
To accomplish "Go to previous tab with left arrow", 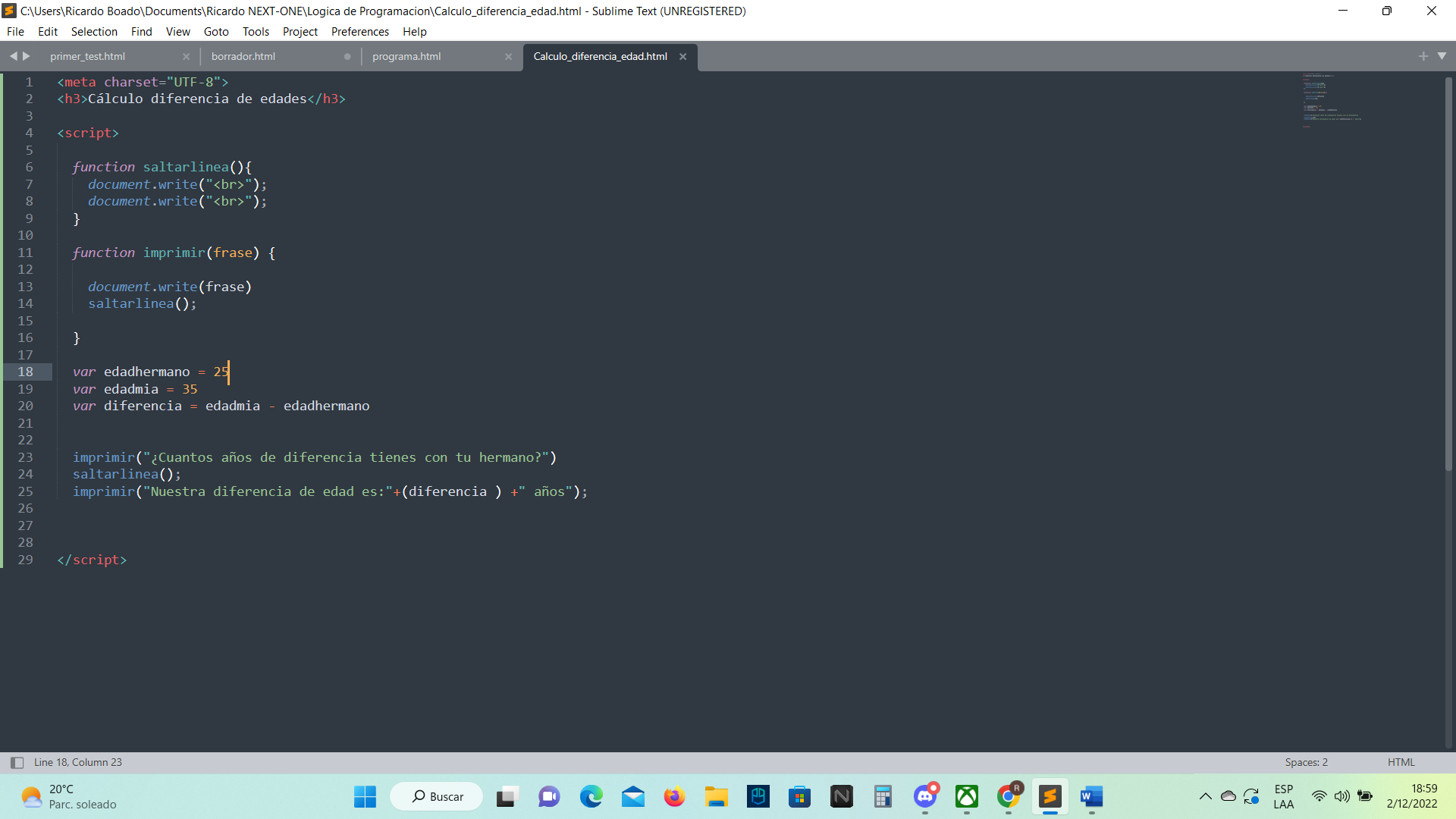I will coord(13,56).
